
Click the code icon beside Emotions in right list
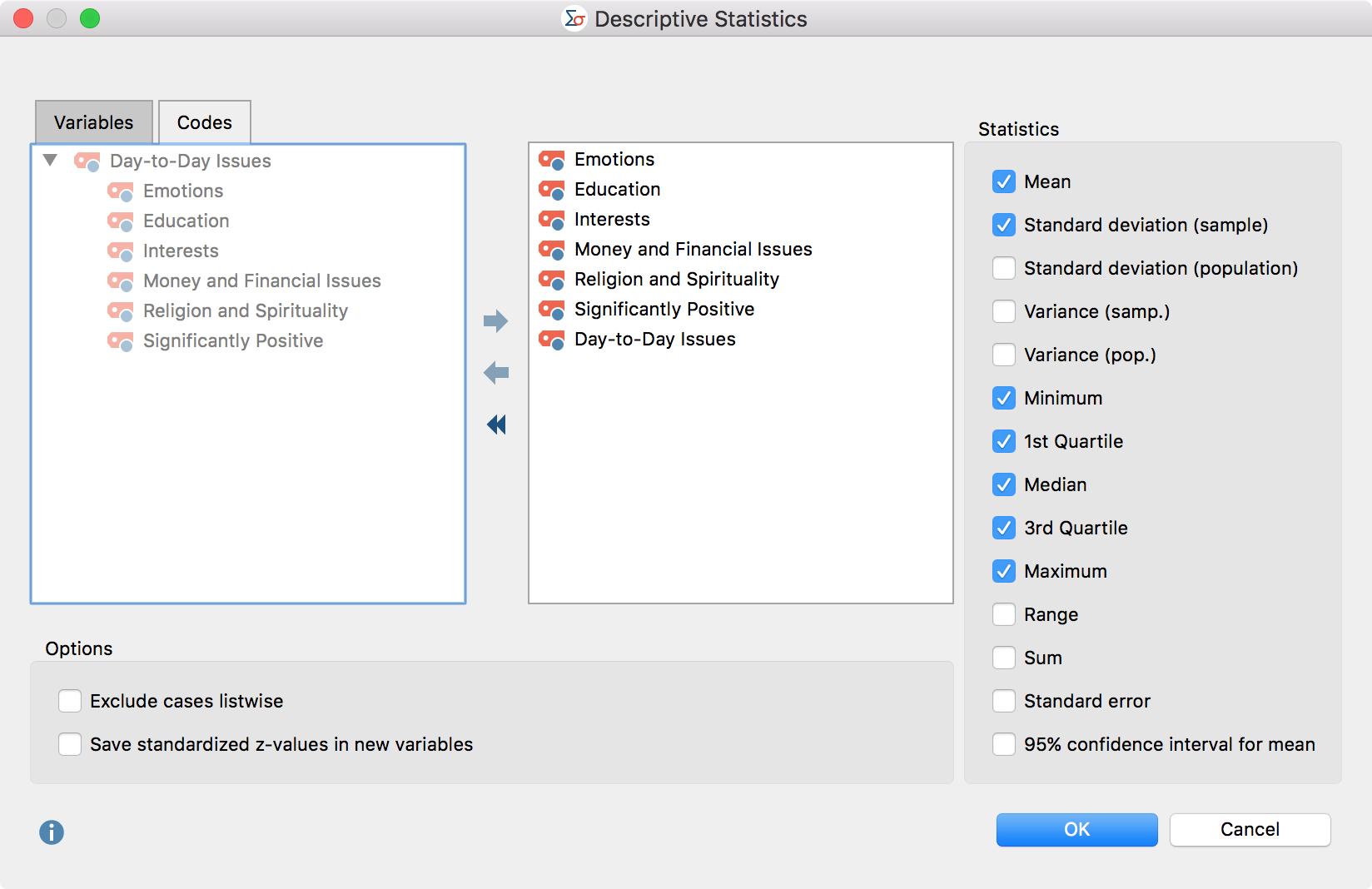point(551,160)
